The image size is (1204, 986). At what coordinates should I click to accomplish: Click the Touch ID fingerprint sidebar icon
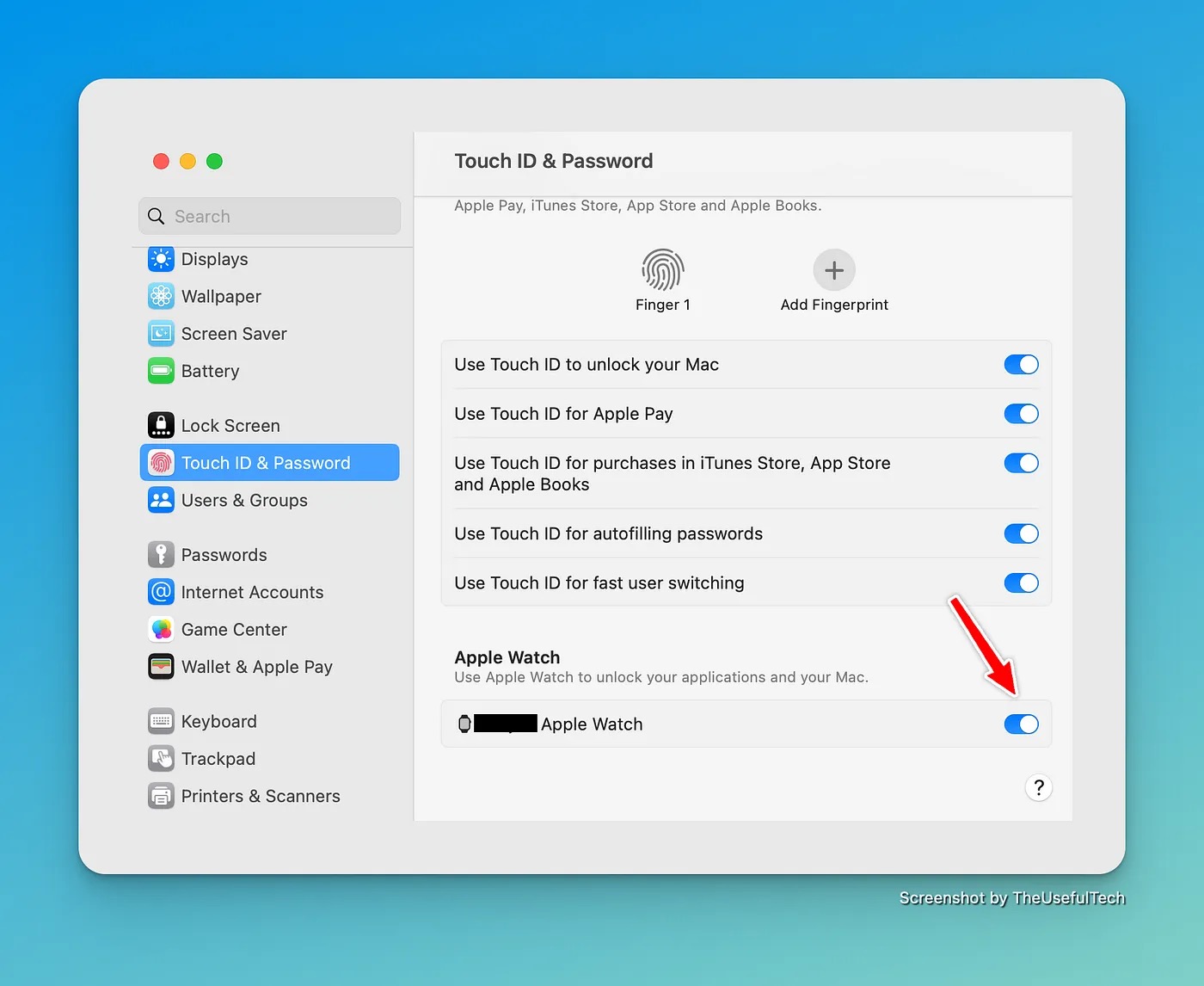pos(161,463)
